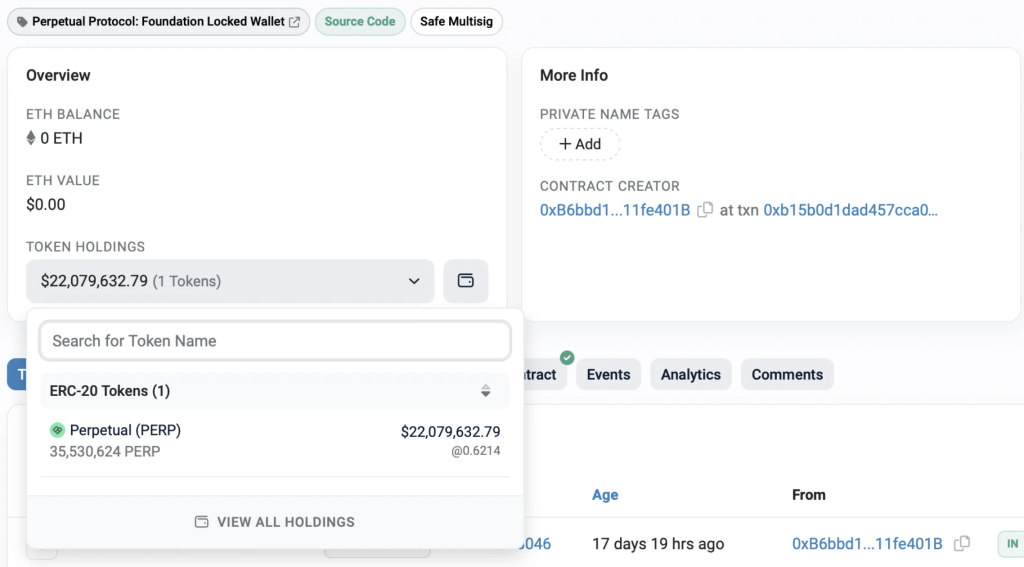Click the Safe Multisig label
Image resolution: width=1024 pixels, height=567 pixels.
[456, 22]
